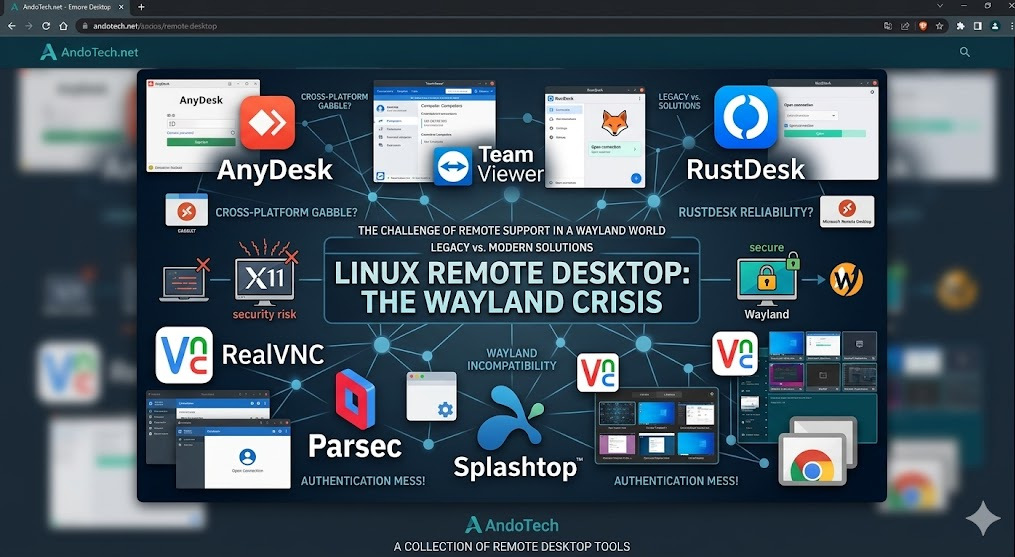Screen dimensions: 1015x557
Task: Click the RealVNC logo
Action: click(x=184, y=354)
